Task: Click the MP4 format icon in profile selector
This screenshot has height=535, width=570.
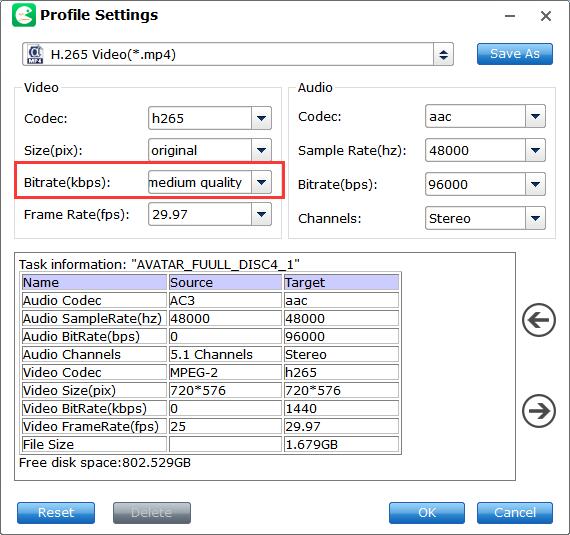Action: click(x=35, y=54)
